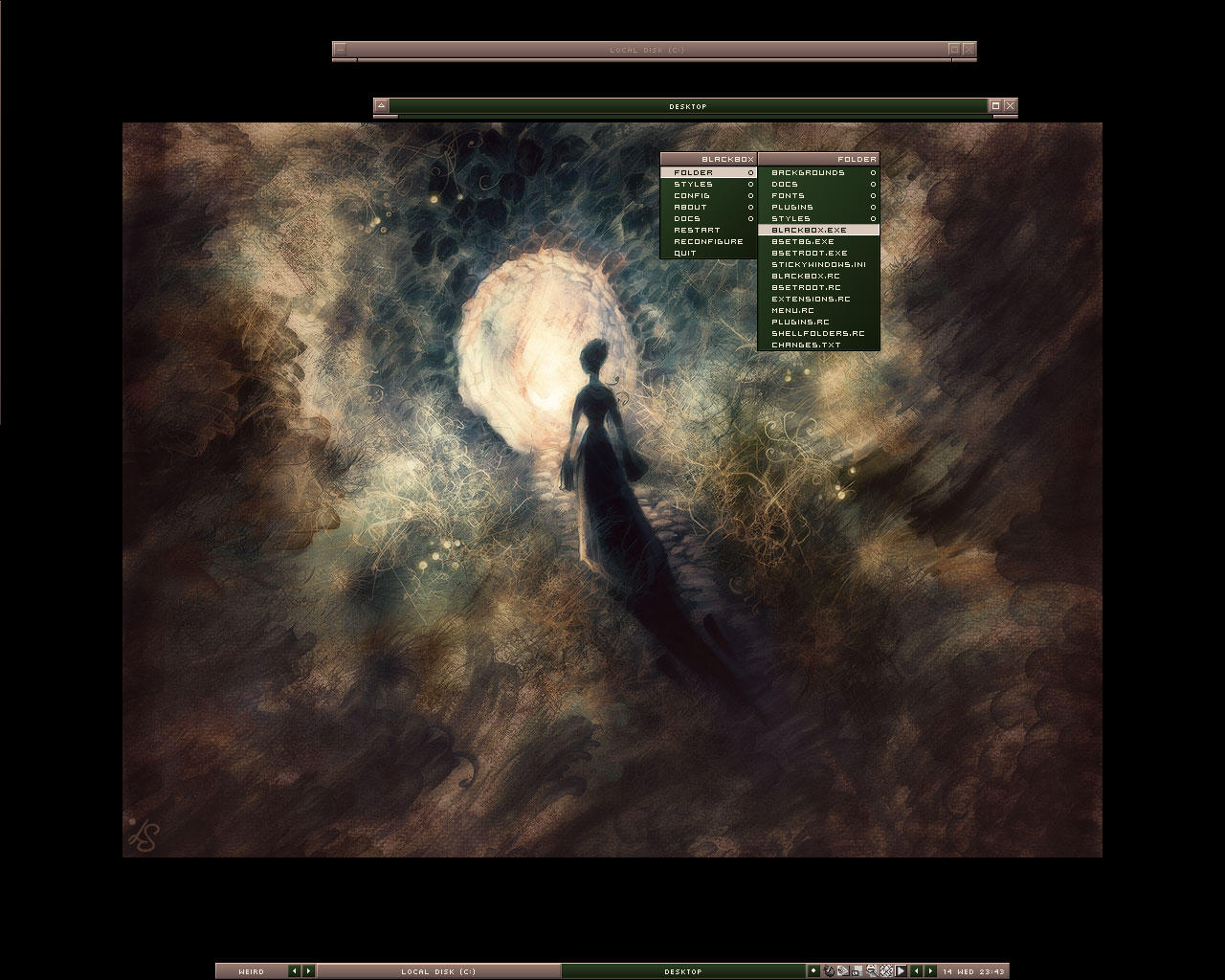Click next-window arrow beside the clock
Viewport: 1225px width, 980px height.
[x=930, y=971]
